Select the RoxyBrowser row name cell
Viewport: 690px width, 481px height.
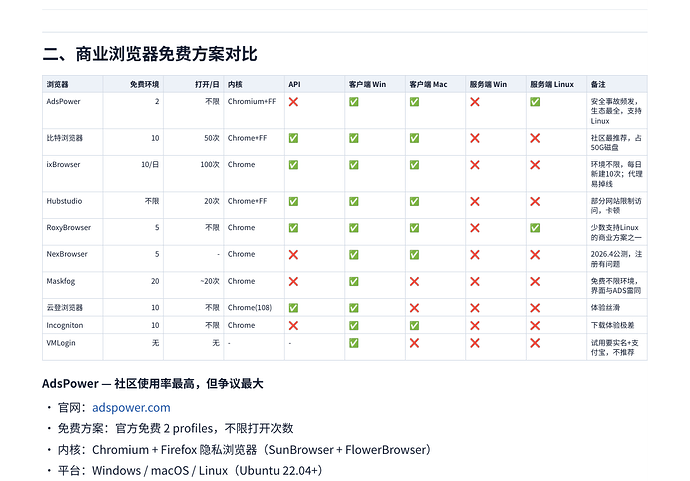coord(73,232)
